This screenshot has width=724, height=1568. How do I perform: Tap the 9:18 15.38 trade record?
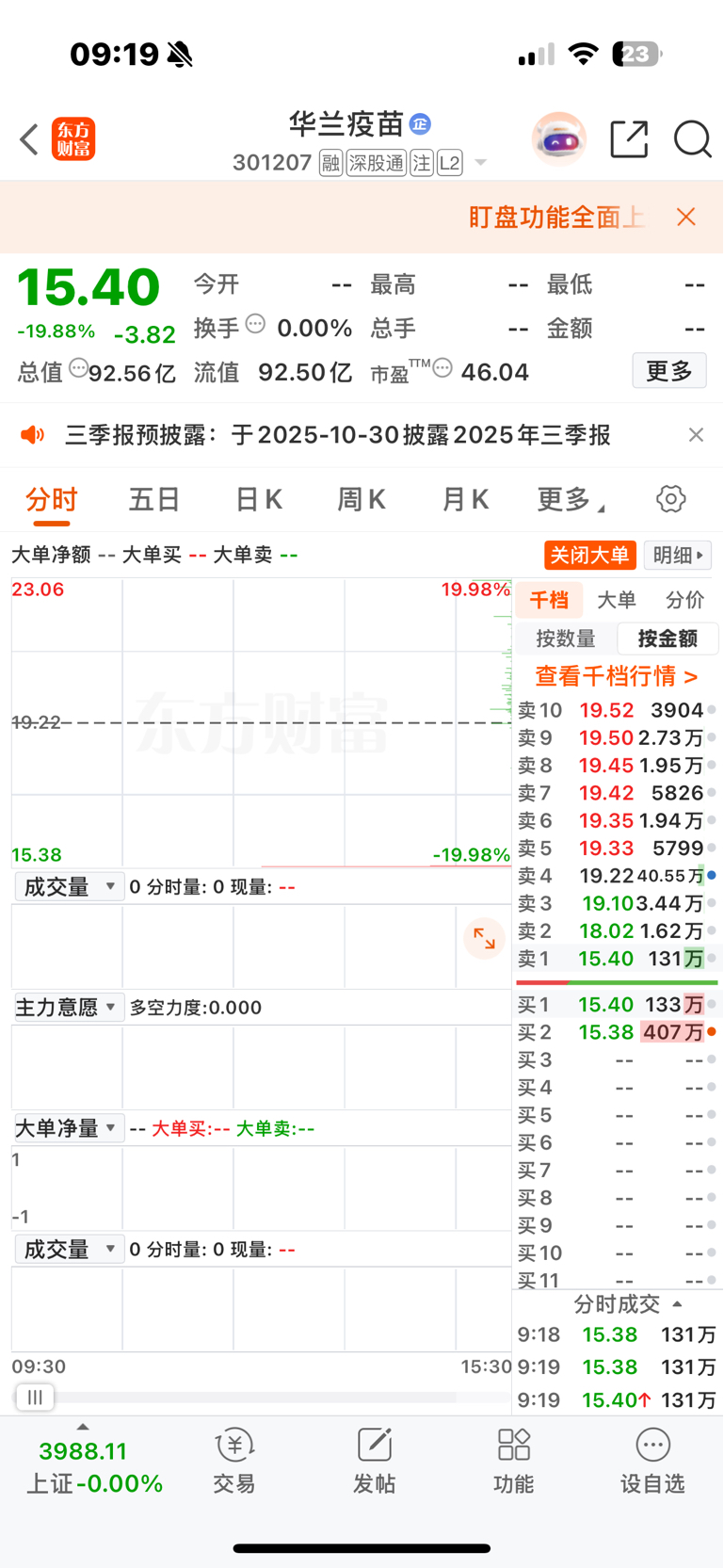pos(617,1335)
